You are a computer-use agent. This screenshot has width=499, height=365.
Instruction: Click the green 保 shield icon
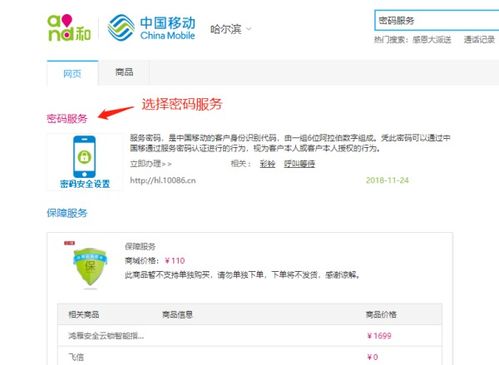90,267
